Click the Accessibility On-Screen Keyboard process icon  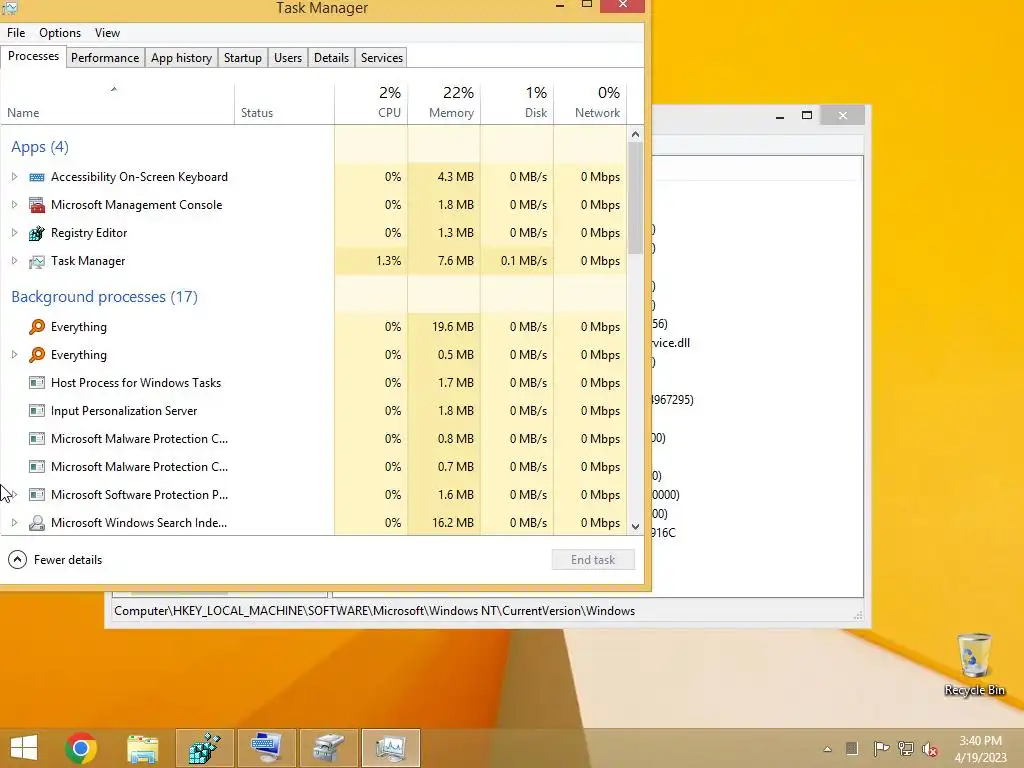point(37,177)
